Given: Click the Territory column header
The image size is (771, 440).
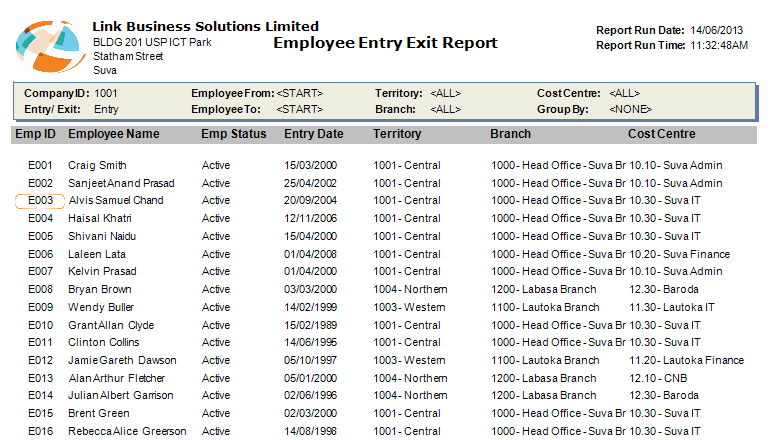Looking at the screenshot, I should click(397, 134).
